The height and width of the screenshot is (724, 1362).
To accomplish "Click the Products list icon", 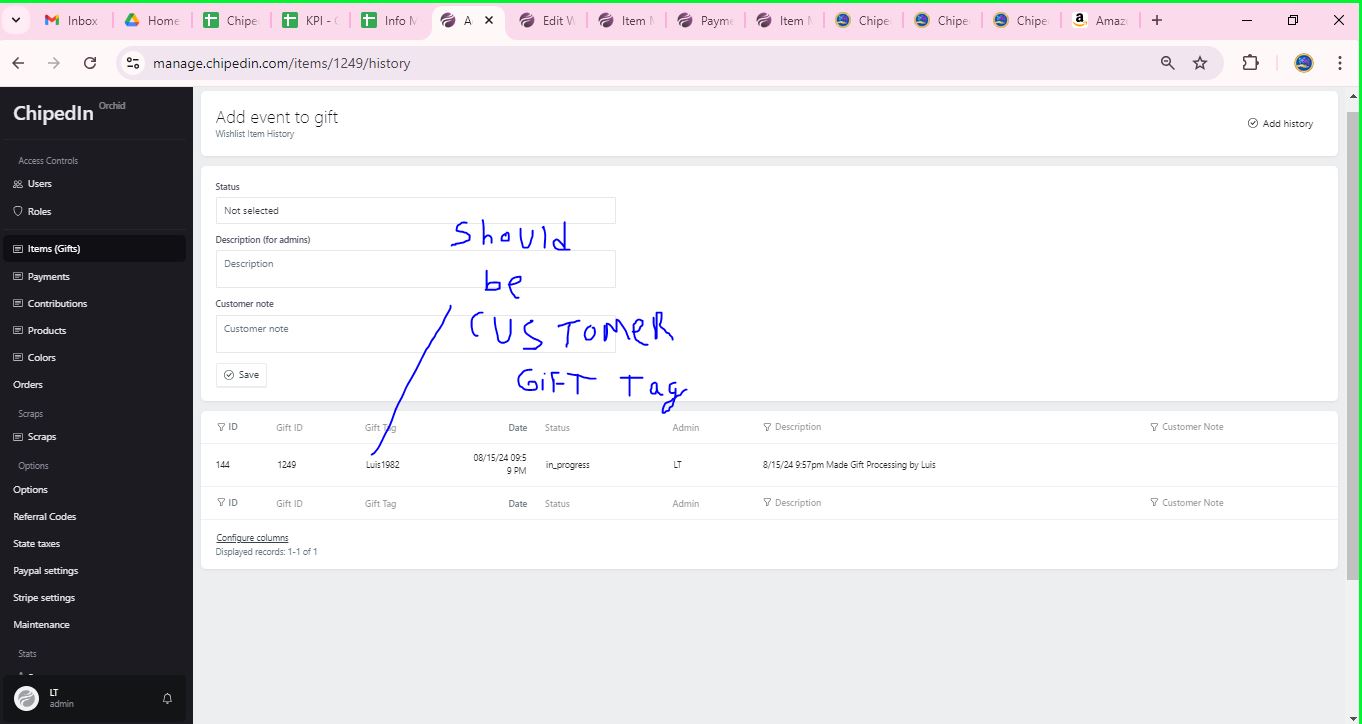I will pyautogui.click(x=18, y=331).
